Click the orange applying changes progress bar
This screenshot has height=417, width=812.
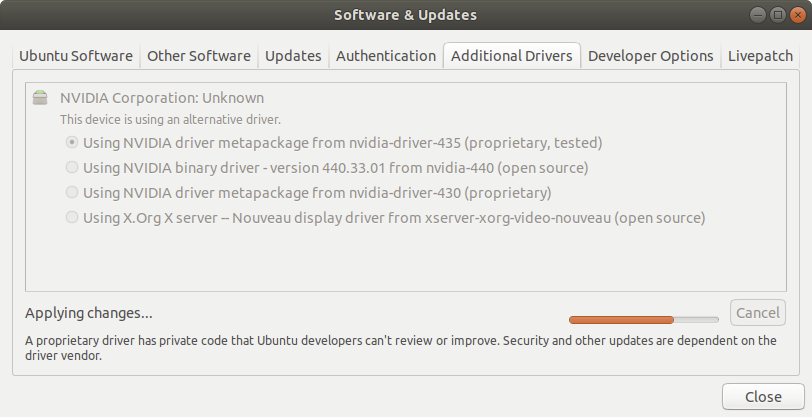tap(644, 320)
